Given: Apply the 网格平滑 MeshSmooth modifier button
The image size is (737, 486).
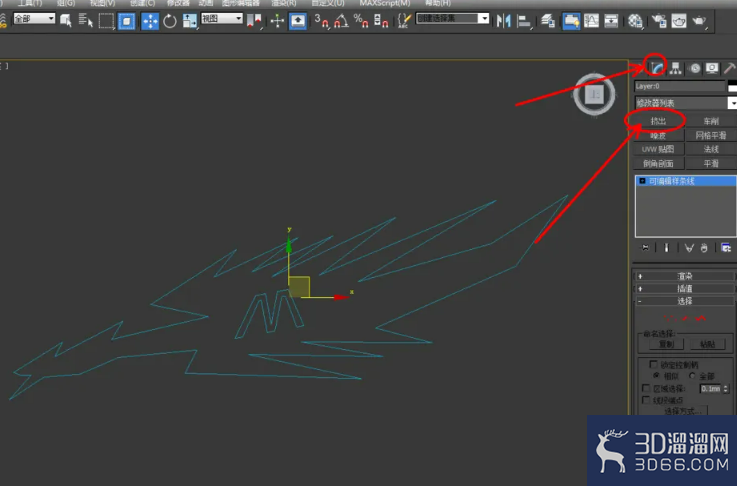Looking at the screenshot, I should click(x=711, y=135).
